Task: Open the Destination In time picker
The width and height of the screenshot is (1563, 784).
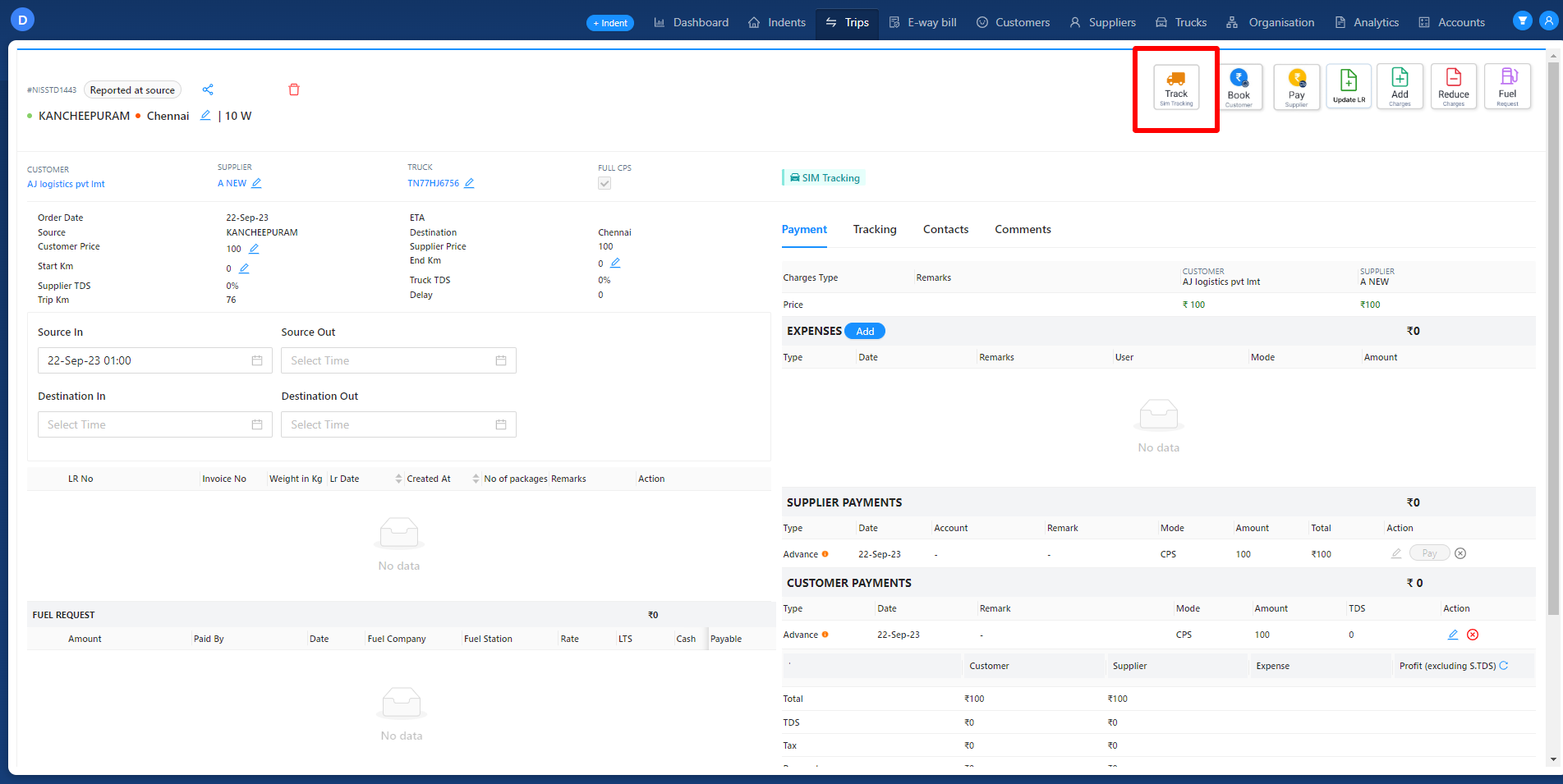Action: click(154, 424)
